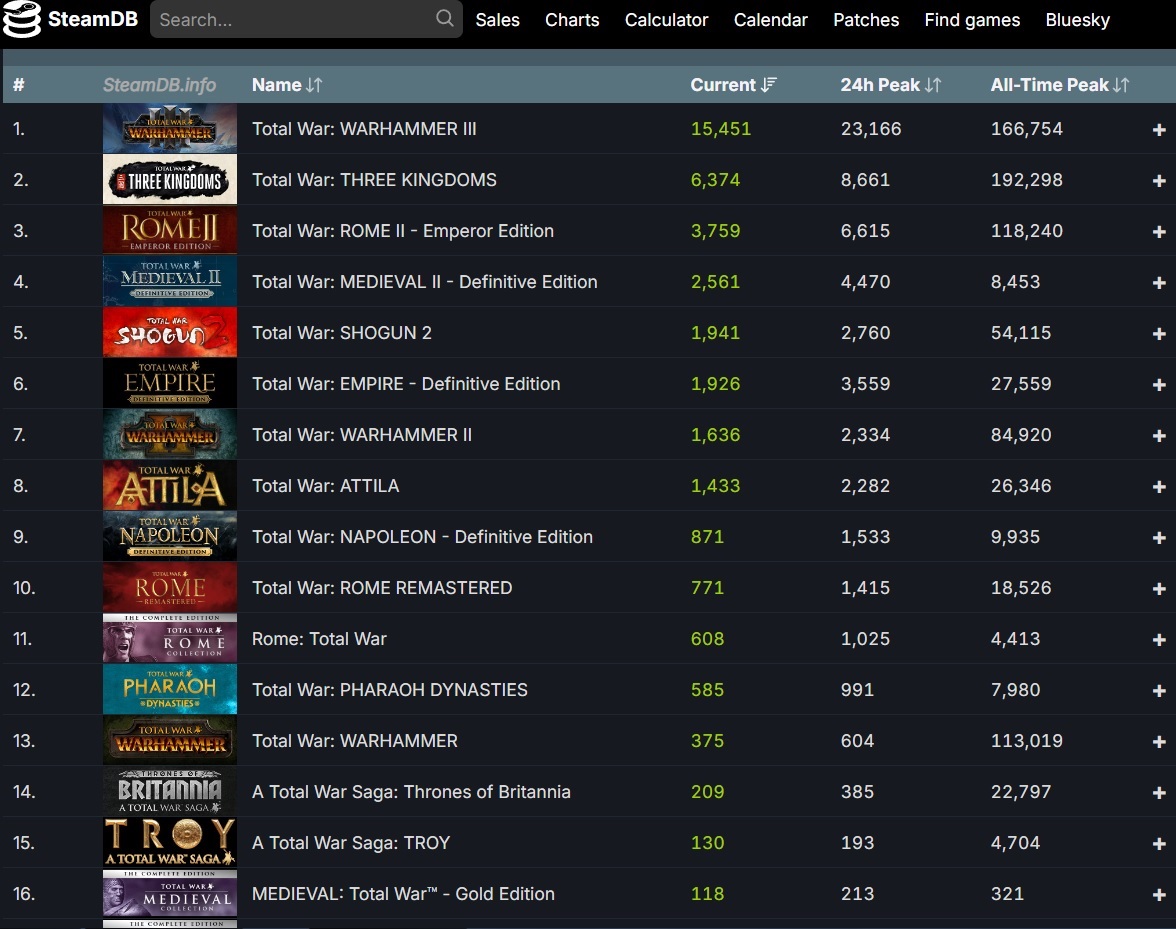Open Total War: WARHAMMER II link

pos(362,435)
